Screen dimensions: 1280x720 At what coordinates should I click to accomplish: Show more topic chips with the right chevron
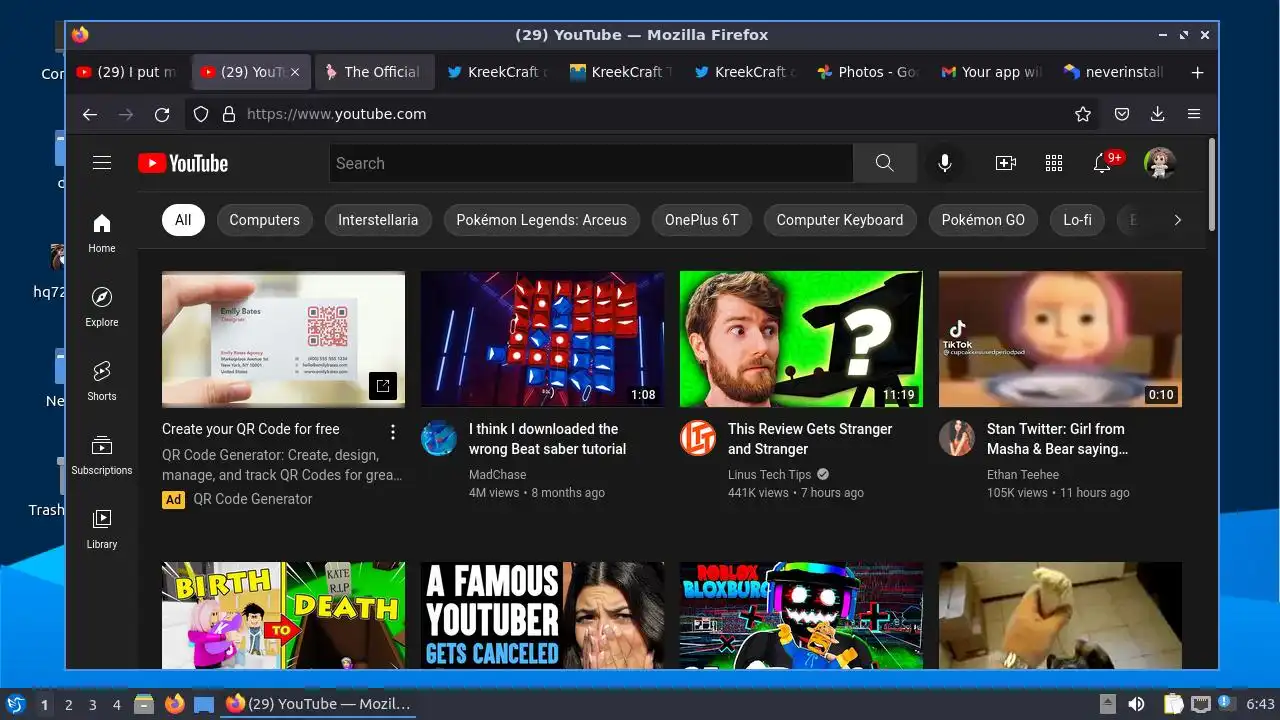pos(1177,220)
